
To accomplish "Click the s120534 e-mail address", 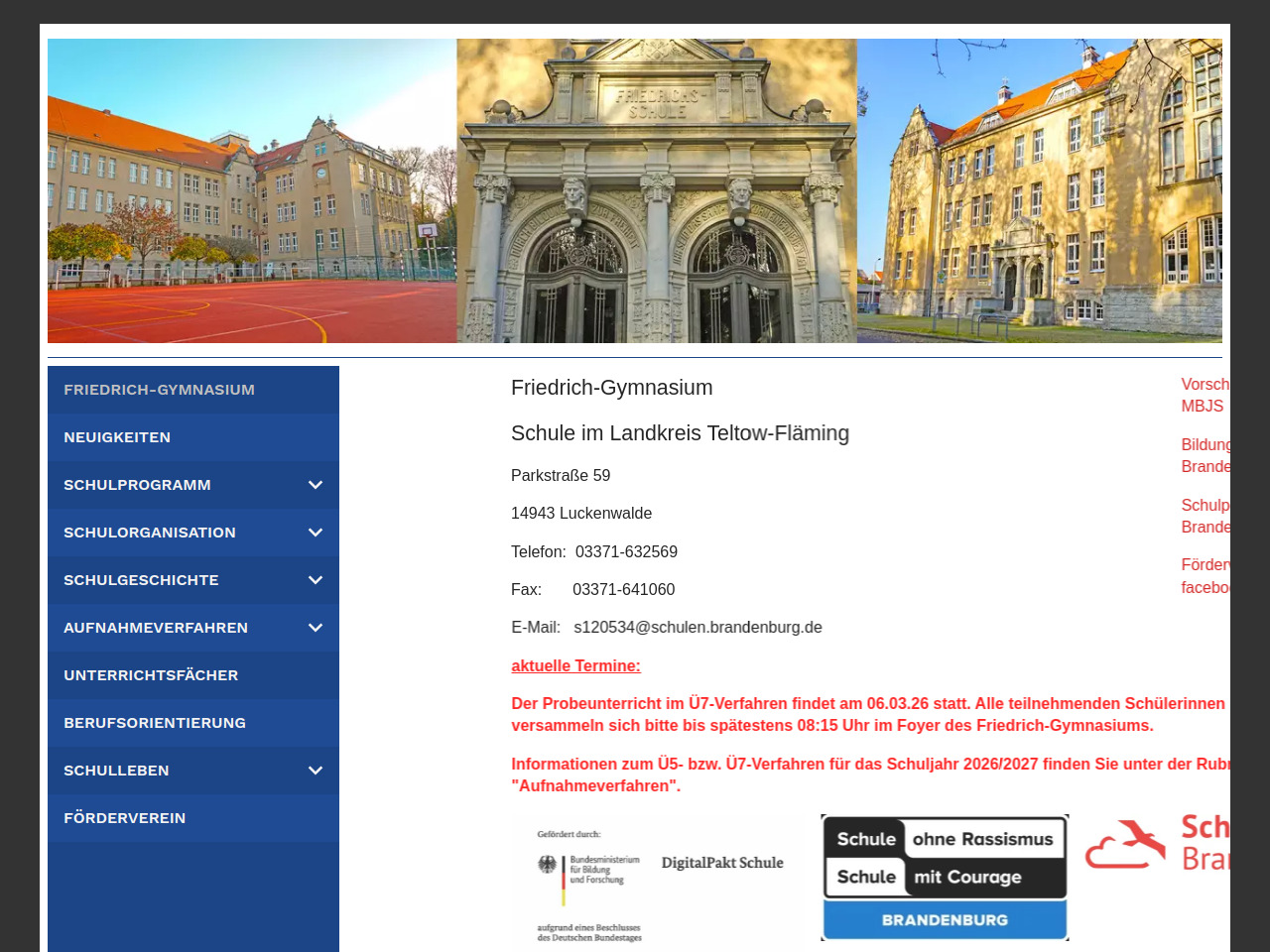I will coord(698,628).
